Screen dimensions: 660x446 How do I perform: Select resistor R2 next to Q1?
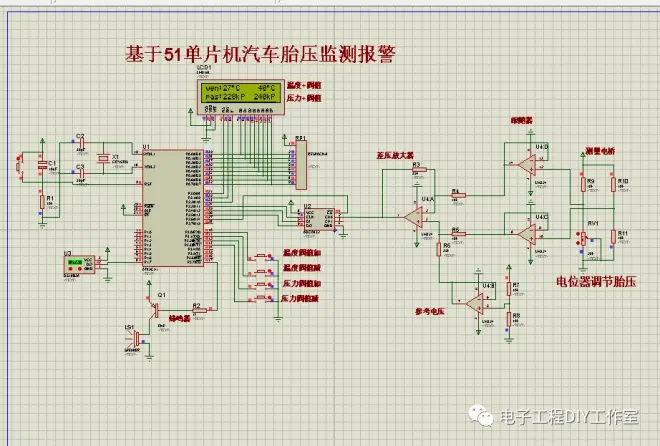(199, 311)
